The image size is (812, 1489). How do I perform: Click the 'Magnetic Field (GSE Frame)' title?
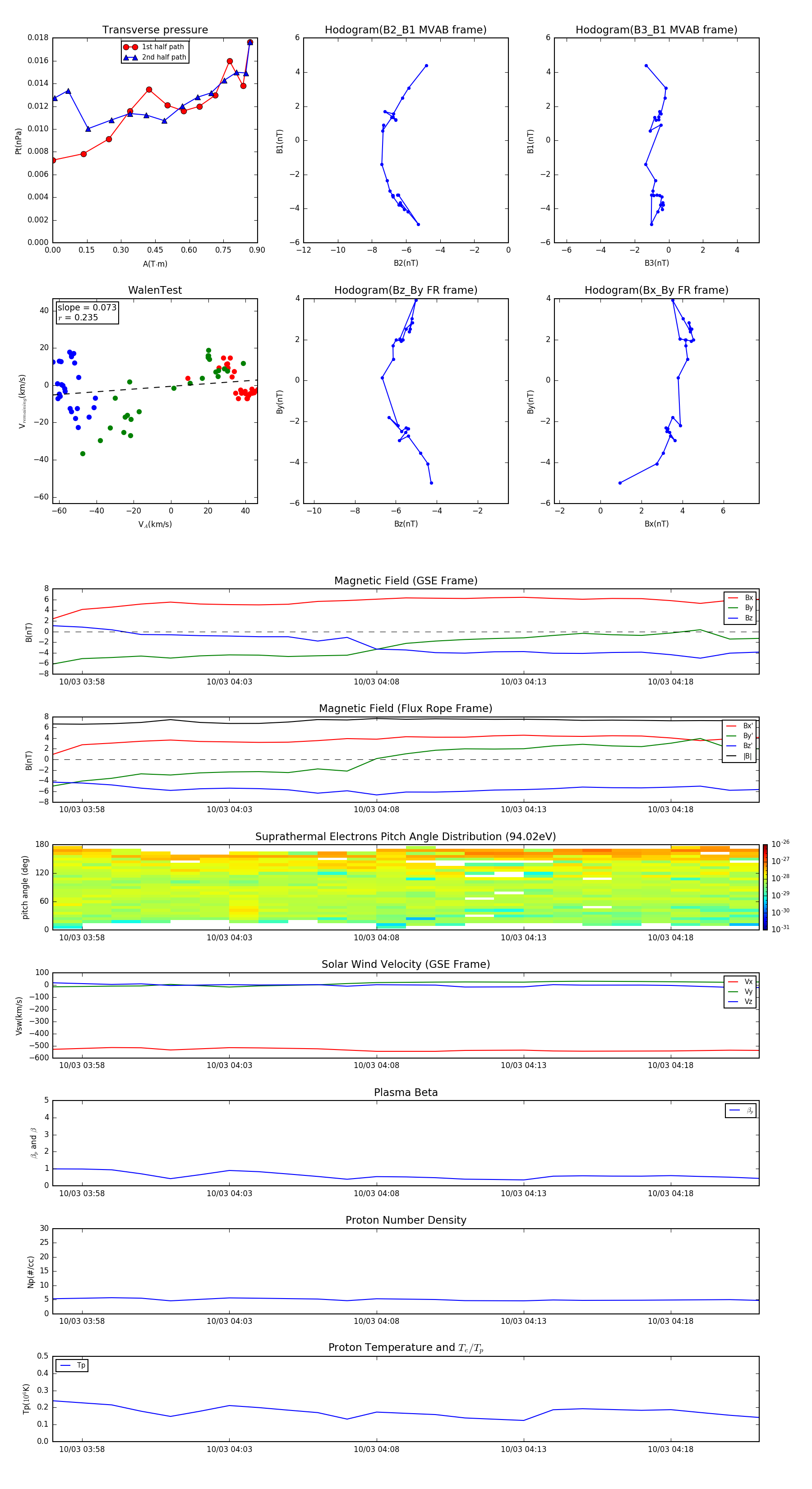coord(406,581)
